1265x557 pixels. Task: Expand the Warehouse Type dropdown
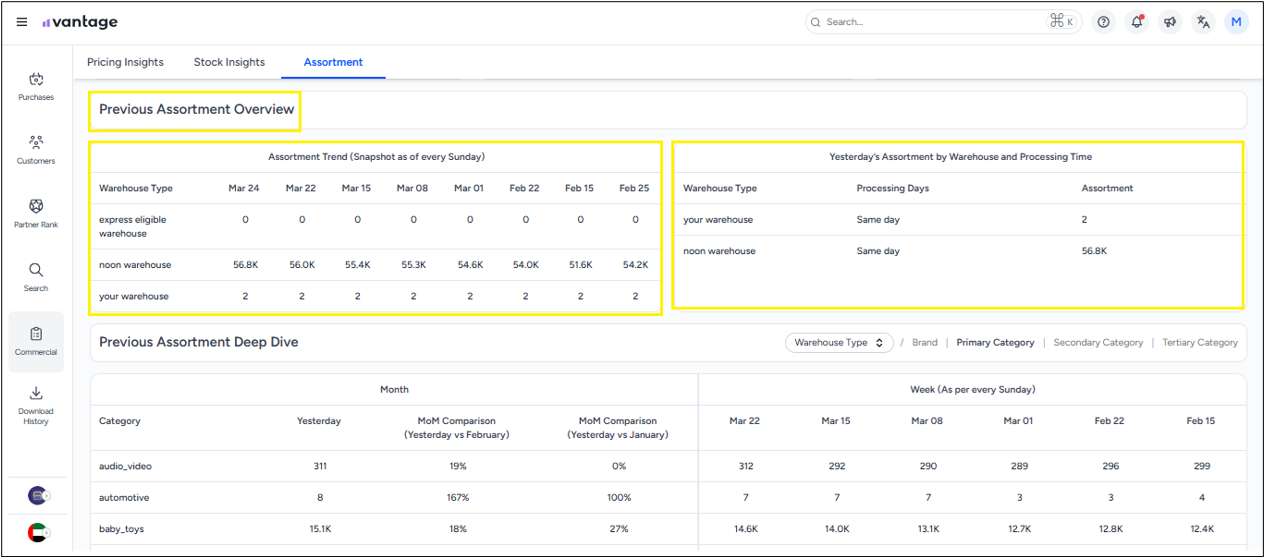click(839, 342)
